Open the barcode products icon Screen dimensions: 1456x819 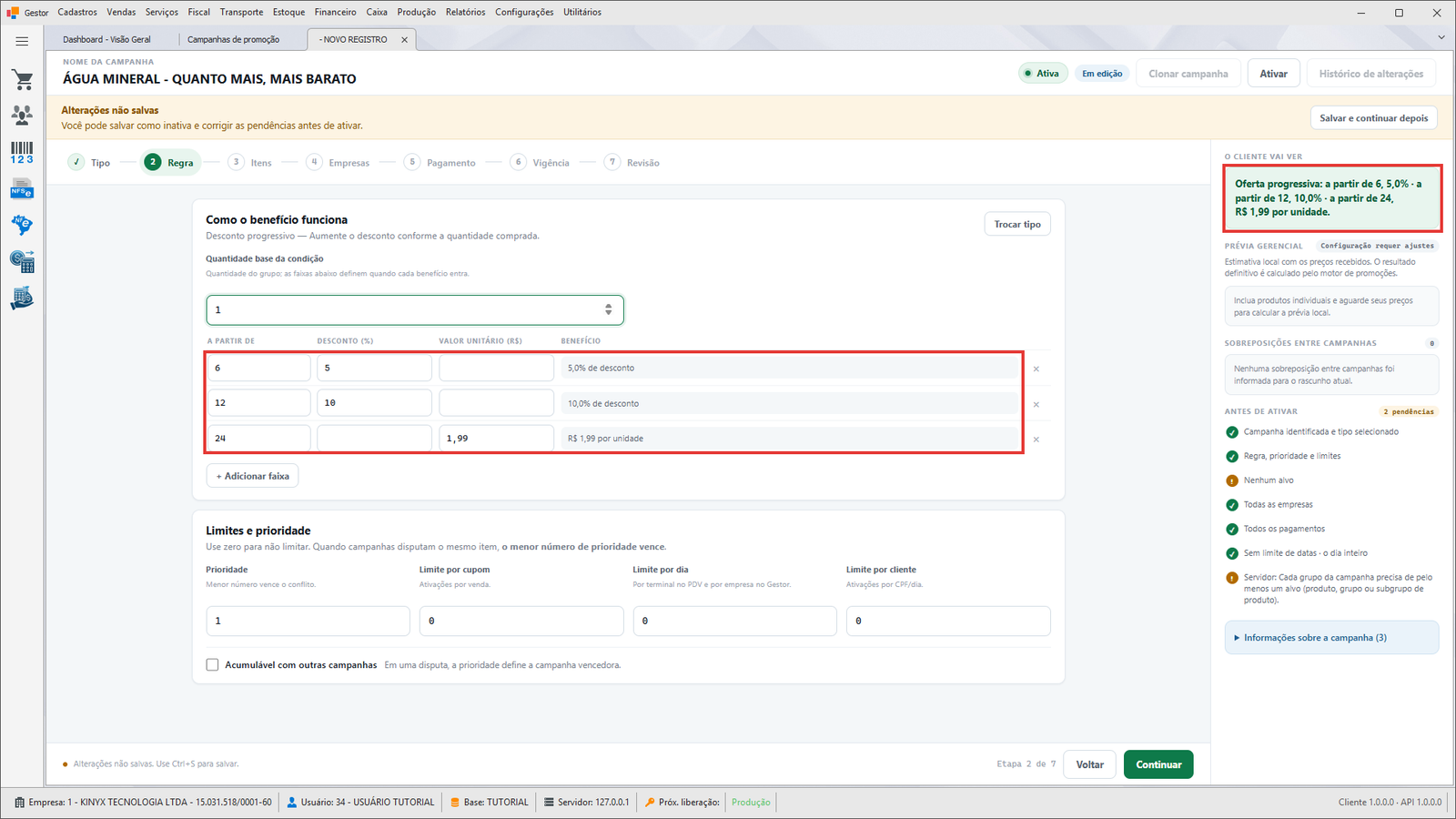pos(22,153)
